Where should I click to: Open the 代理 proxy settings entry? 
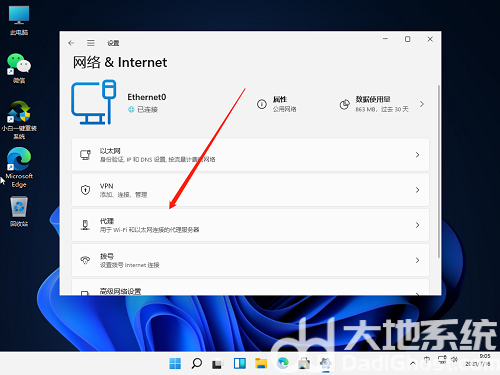point(250,225)
